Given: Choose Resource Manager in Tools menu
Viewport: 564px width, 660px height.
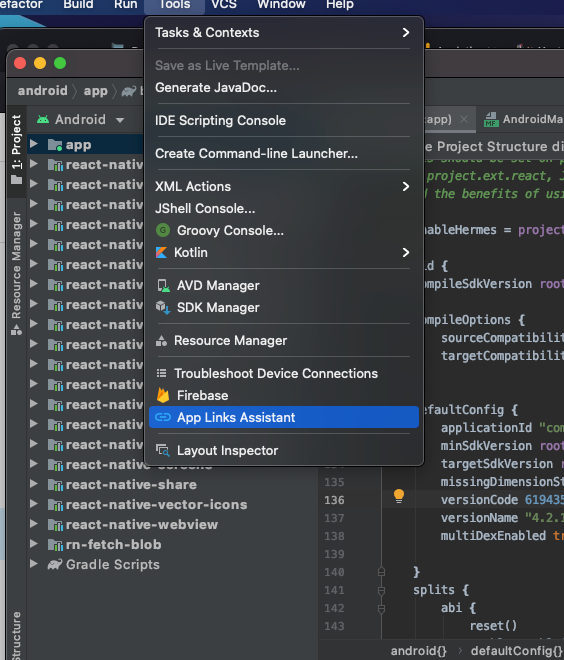Looking at the screenshot, I should tap(284, 340).
